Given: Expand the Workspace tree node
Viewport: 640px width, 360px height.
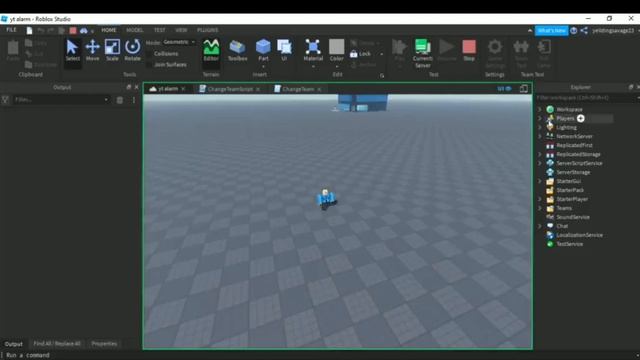Looking at the screenshot, I should pyautogui.click(x=540, y=109).
